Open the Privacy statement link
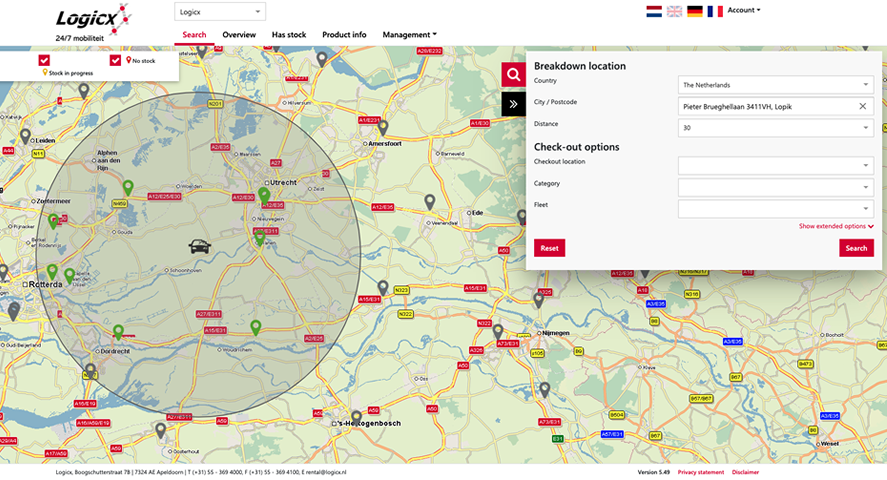Viewport: 887px width, 480px height. tap(700, 472)
